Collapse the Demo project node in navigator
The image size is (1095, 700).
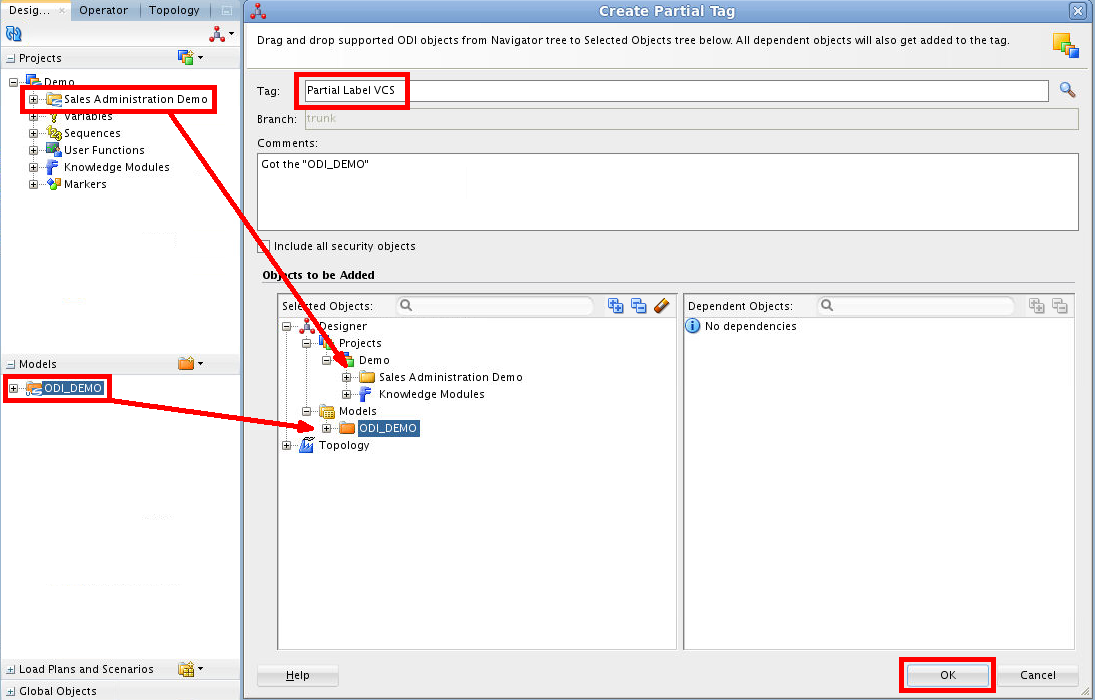13,82
